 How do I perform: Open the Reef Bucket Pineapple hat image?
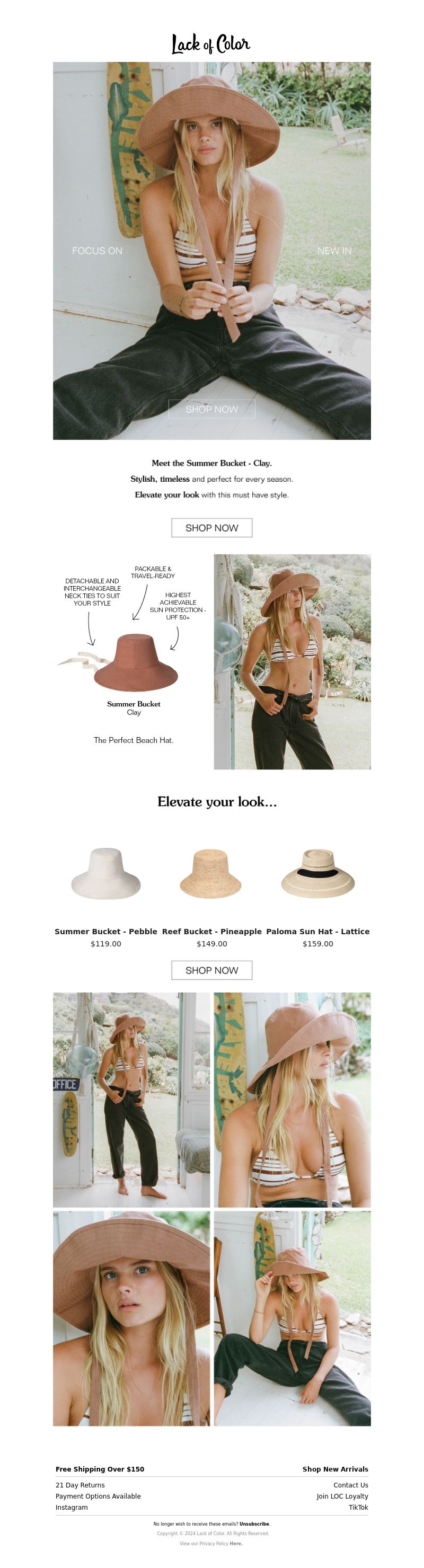211,873
